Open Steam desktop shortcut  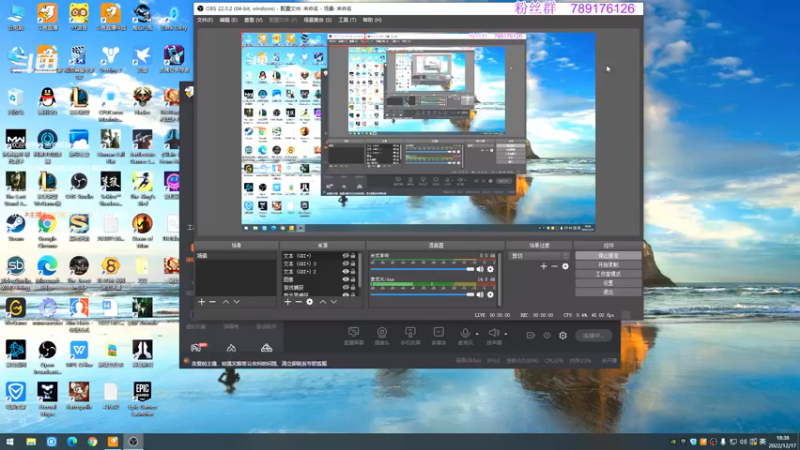pos(16,228)
